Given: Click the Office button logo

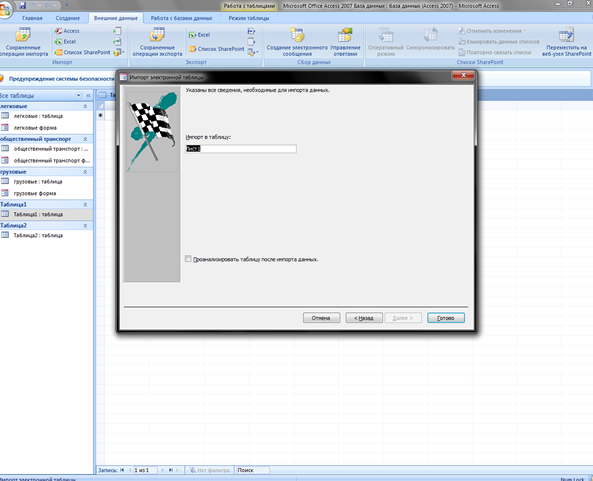Looking at the screenshot, I should (x=5, y=9).
